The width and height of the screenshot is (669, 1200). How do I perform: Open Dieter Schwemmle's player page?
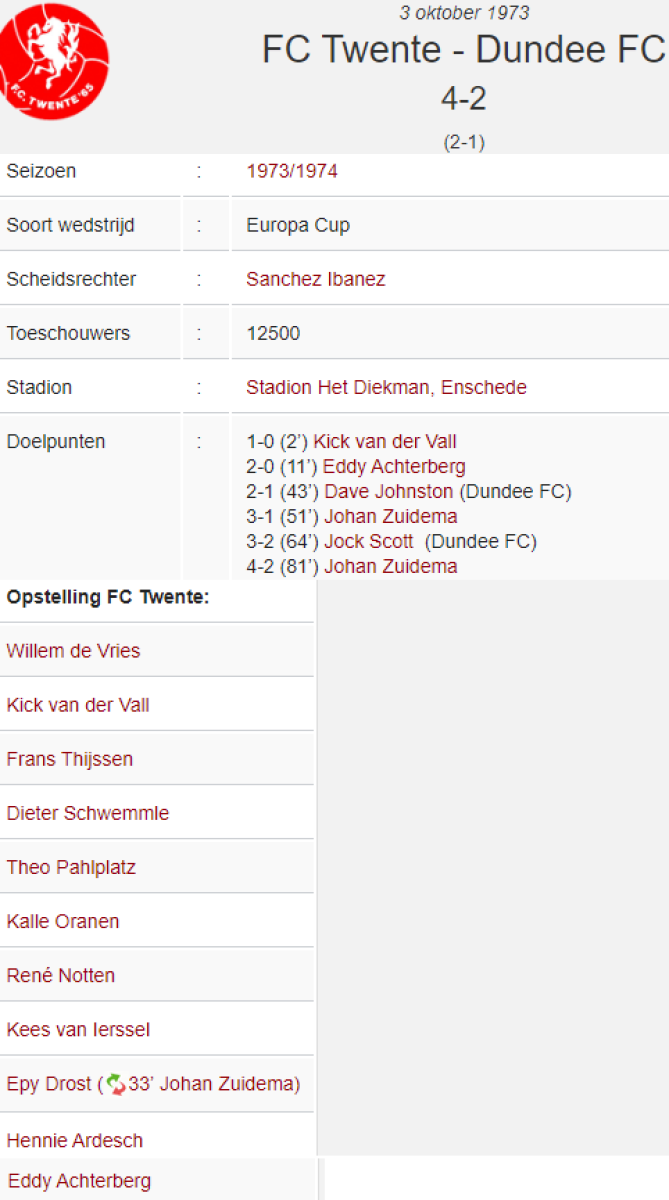(x=88, y=813)
